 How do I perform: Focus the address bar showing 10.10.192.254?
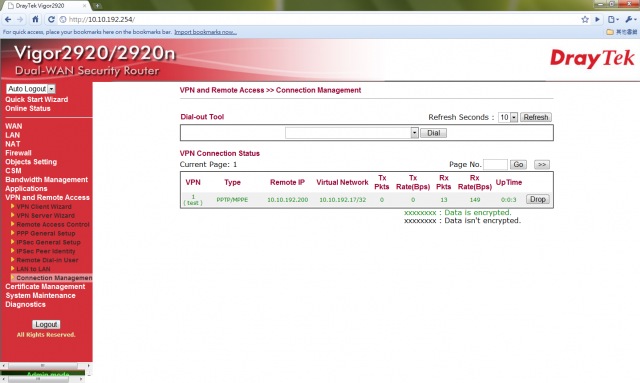[318, 19]
